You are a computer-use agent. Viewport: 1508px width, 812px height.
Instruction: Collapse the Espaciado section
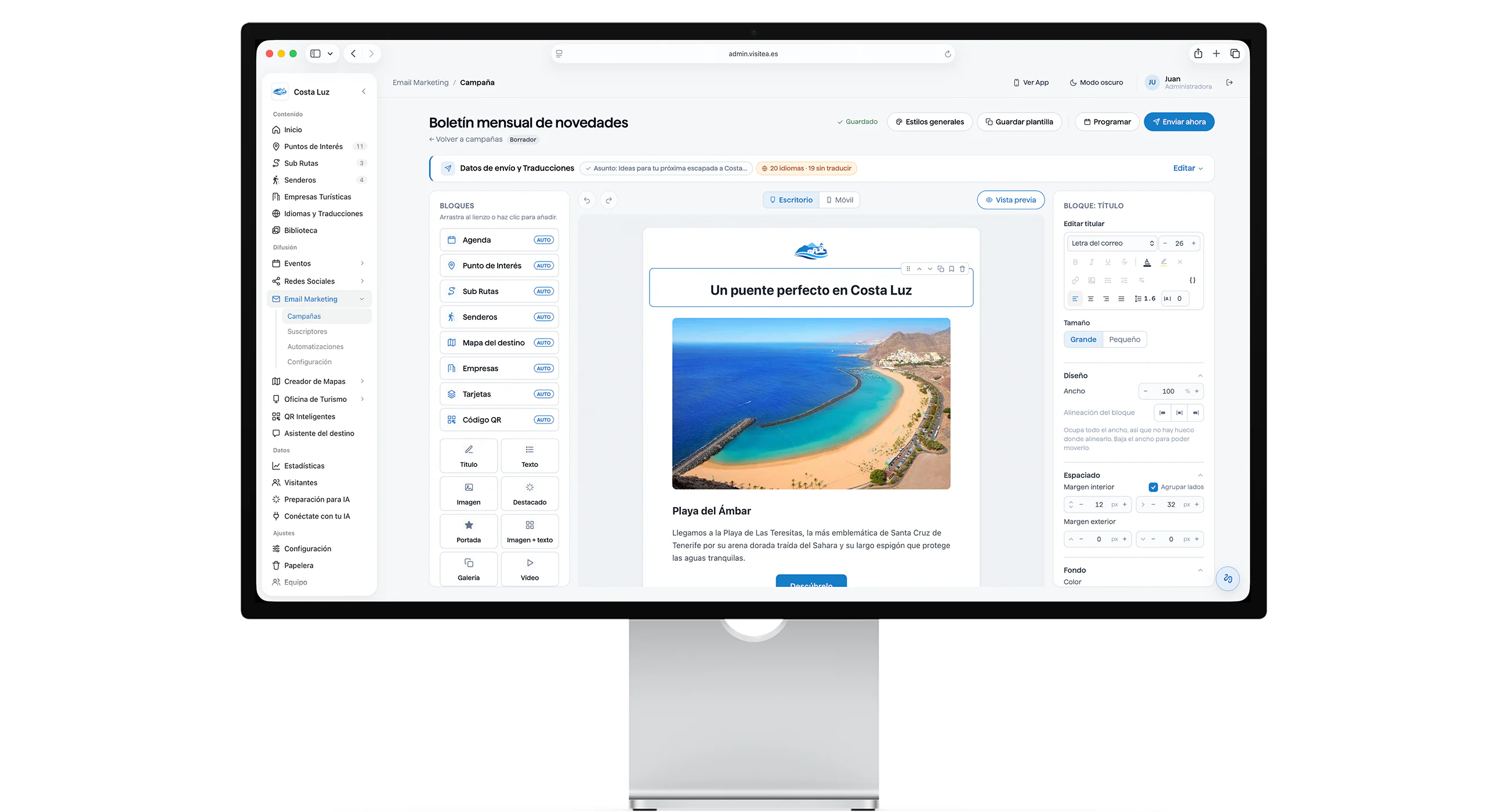pos(1200,476)
